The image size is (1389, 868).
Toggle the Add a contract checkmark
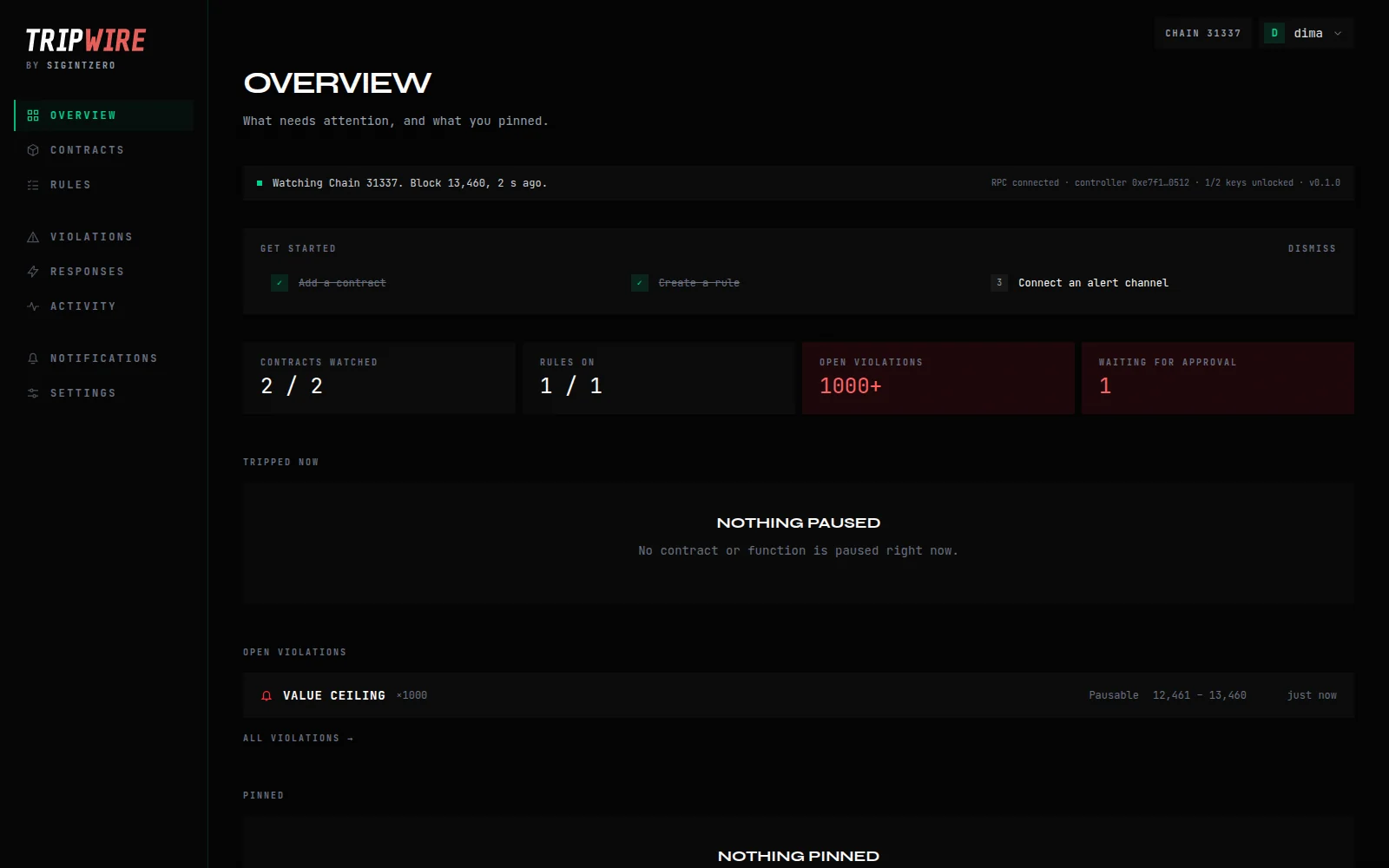tap(280, 283)
